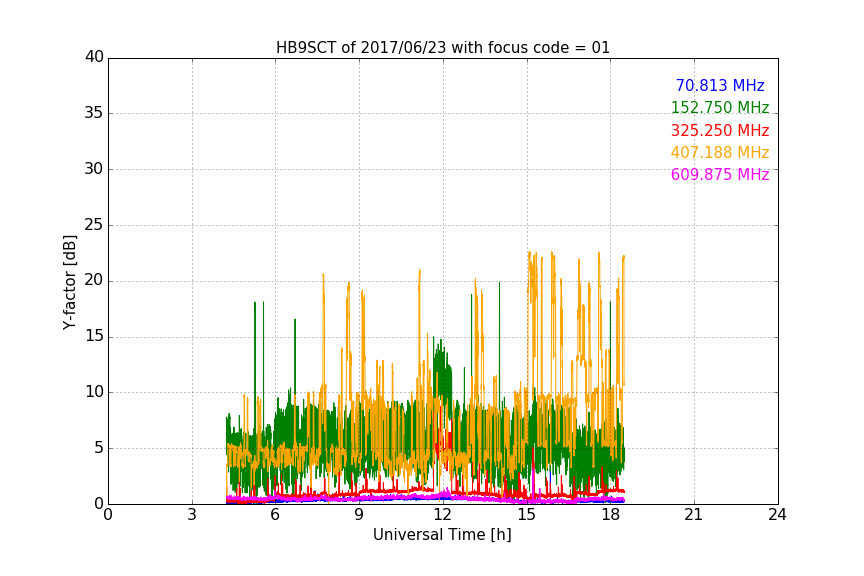Screen dimensions: 864x576
Task: Select the 152.750 MHz legend label
Action: coord(720,107)
